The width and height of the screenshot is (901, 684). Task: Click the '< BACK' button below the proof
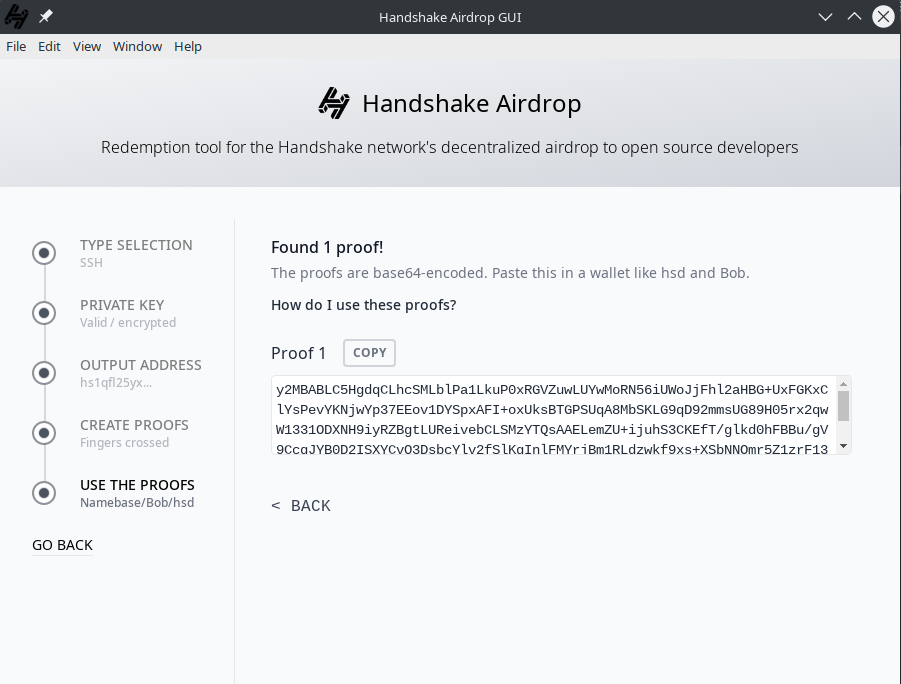(301, 505)
